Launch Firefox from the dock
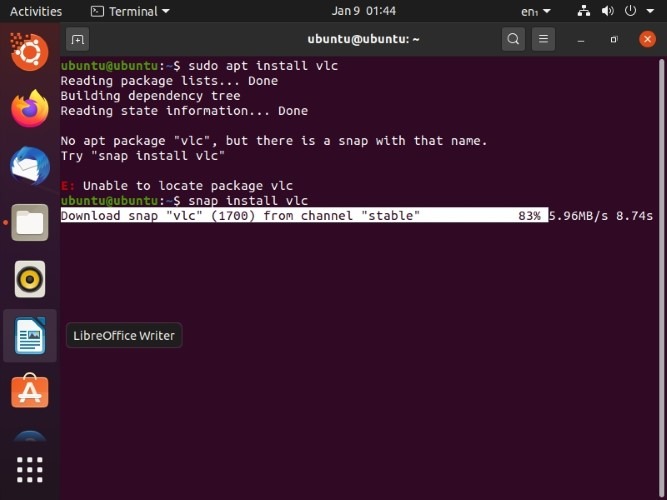This screenshot has width=667, height=500. coord(30,109)
